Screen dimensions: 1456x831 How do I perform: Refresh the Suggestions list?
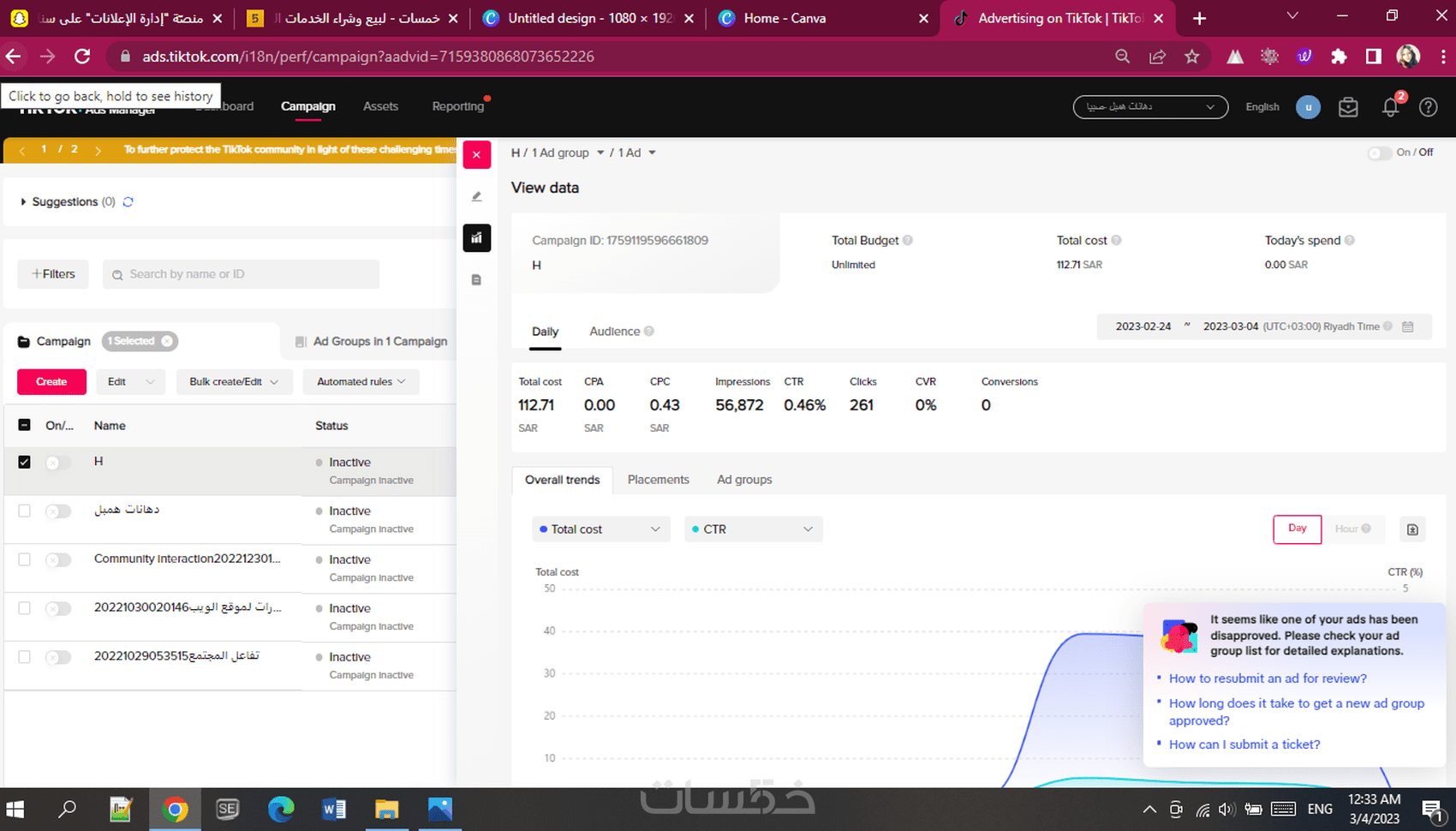pyautogui.click(x=128, y=202)
